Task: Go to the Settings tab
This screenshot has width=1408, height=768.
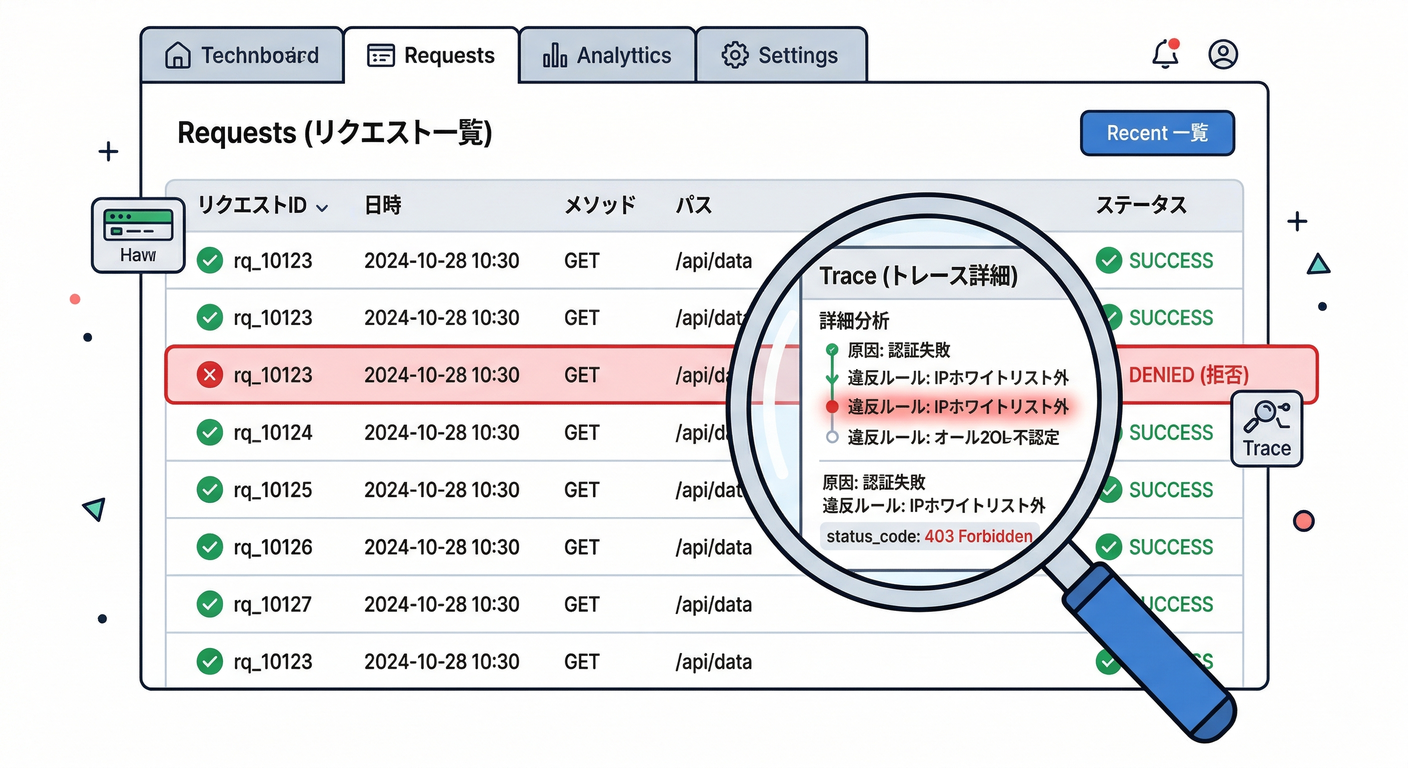Action: pyautogui.click(x=780, y=55)
